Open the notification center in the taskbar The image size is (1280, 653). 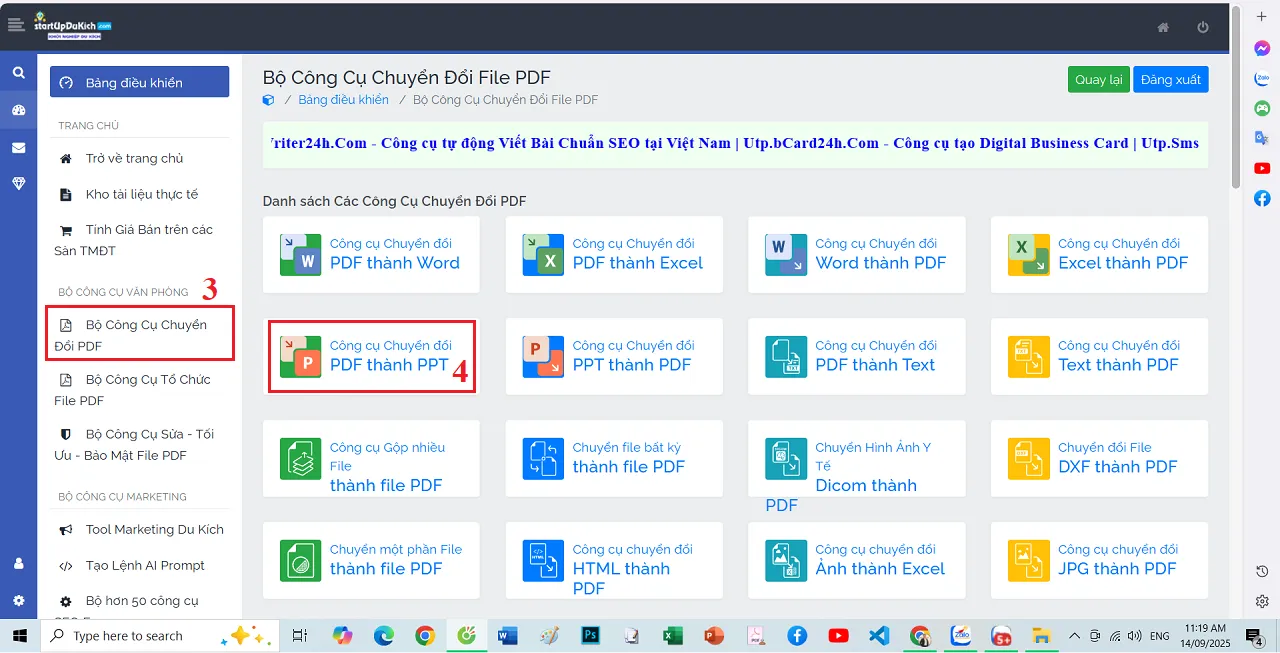click(x=1254, y=636)
